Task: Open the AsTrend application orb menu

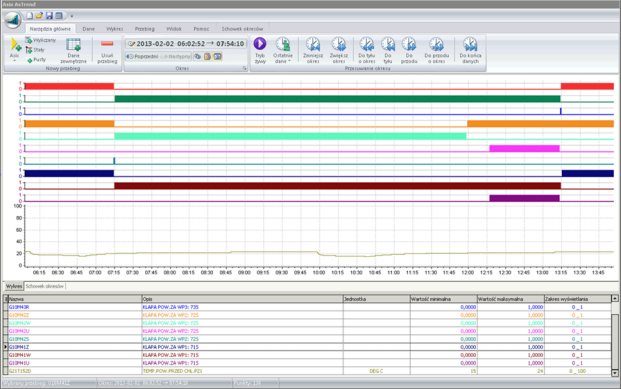Action: pos(12,19)
